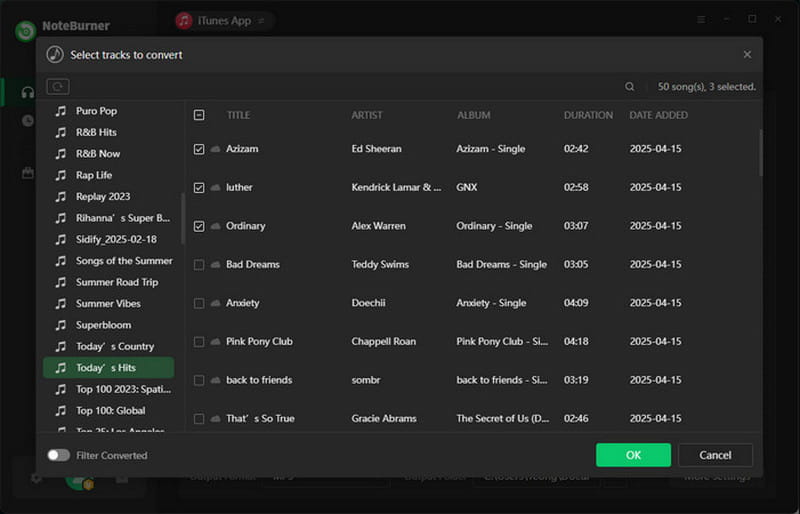Open the Replay 2023 playlist

(x=109, y=197)
